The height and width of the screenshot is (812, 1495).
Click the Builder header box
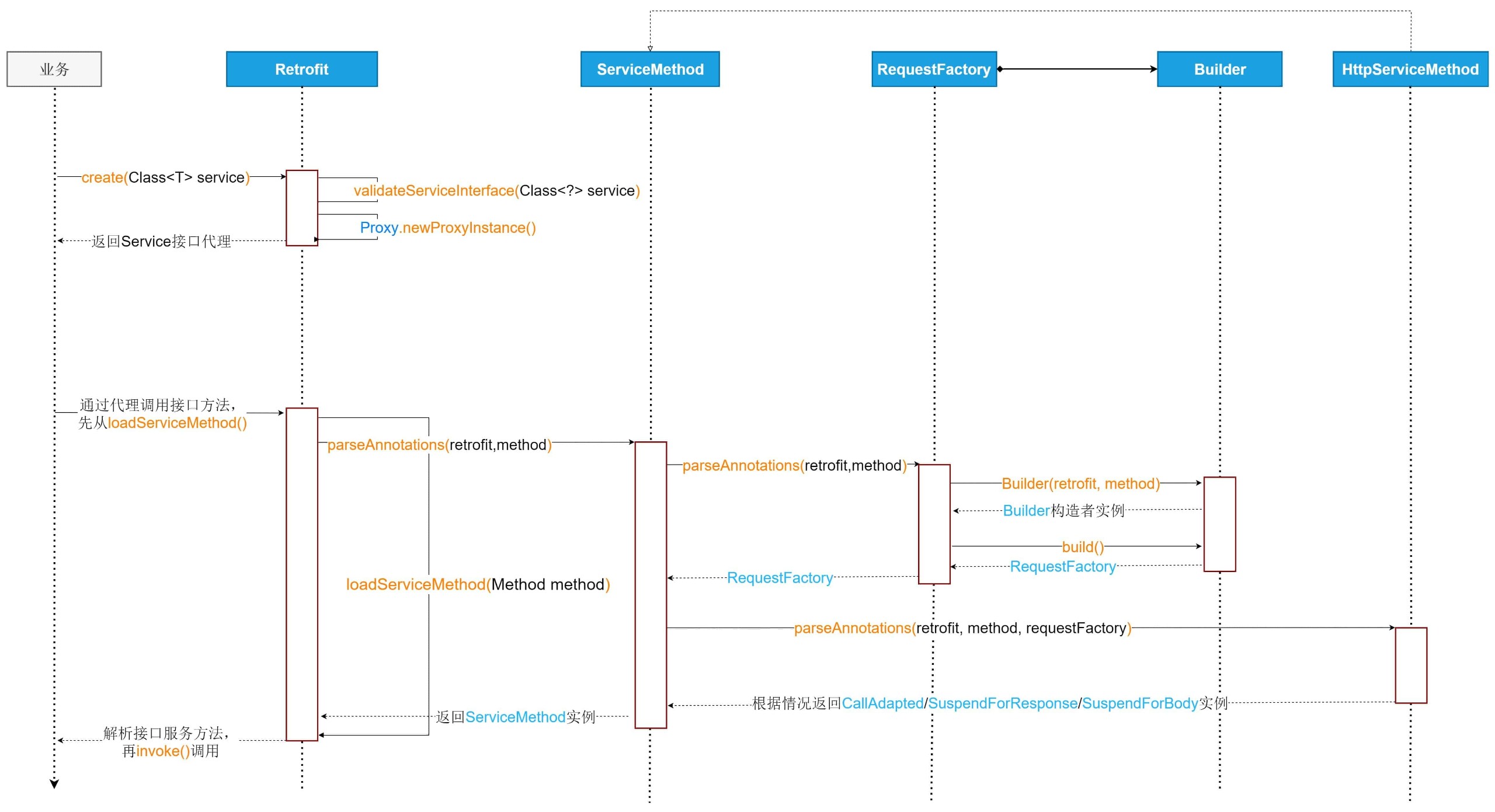[x=1219, y=69]
